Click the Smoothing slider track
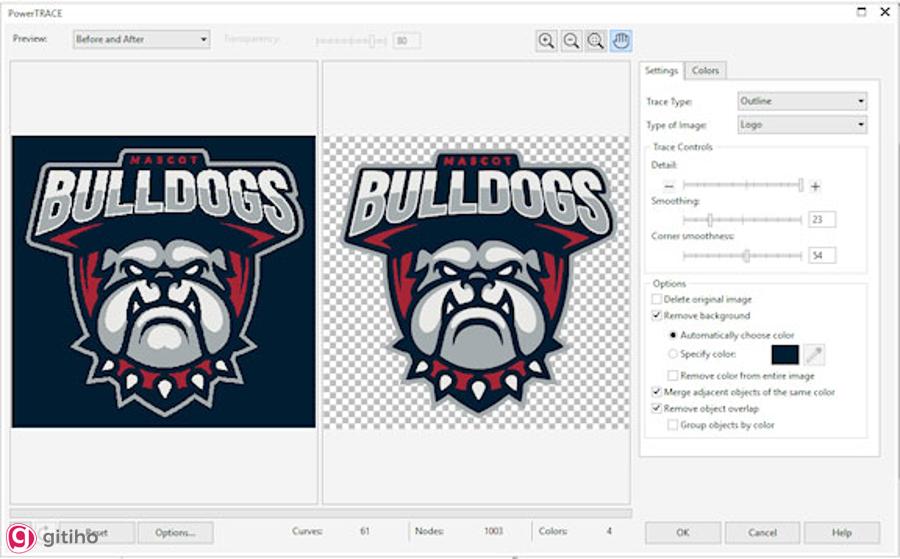Viewport: 900px width, 559px height. 742,220
